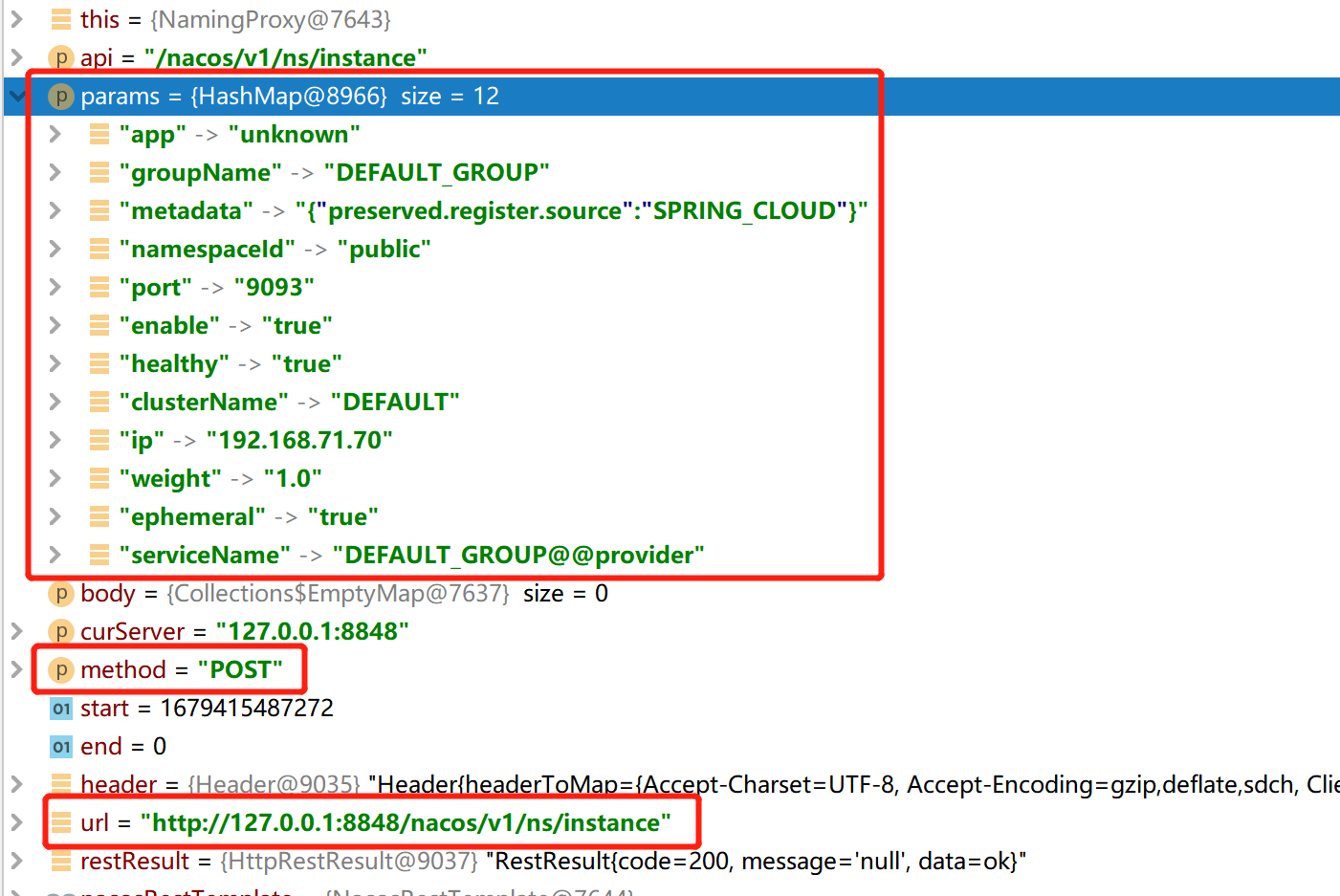The height and width of the screenshot is (896, 1340).
Task: Click the field icon beside 'this'
Action: (x=61, y=19)
